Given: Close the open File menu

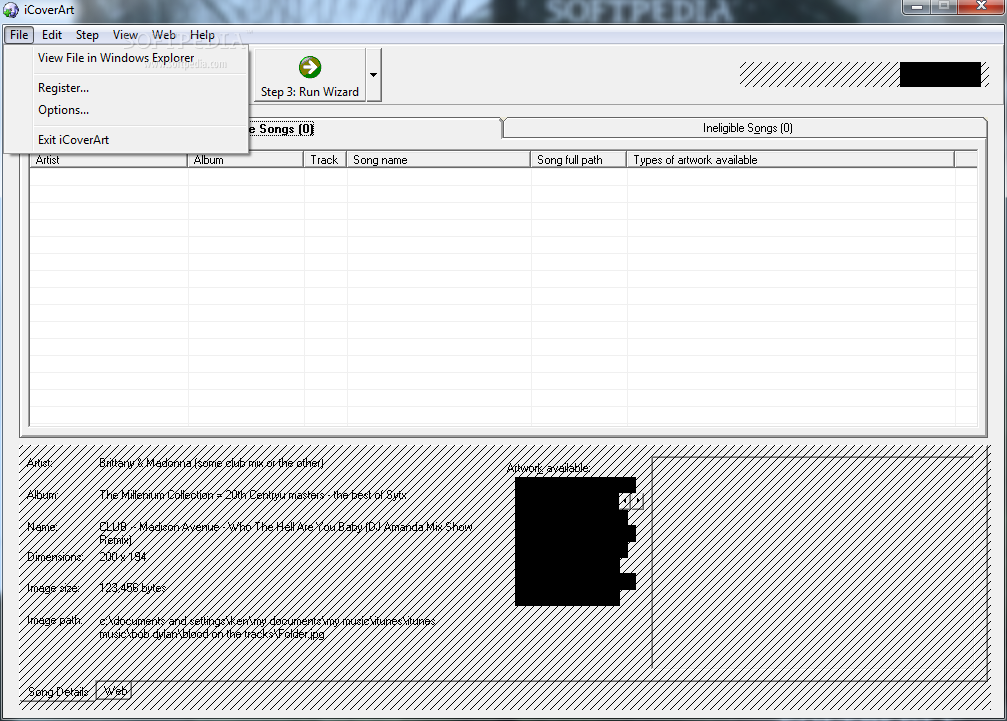Looking at the screenshot, I should 19,35.
